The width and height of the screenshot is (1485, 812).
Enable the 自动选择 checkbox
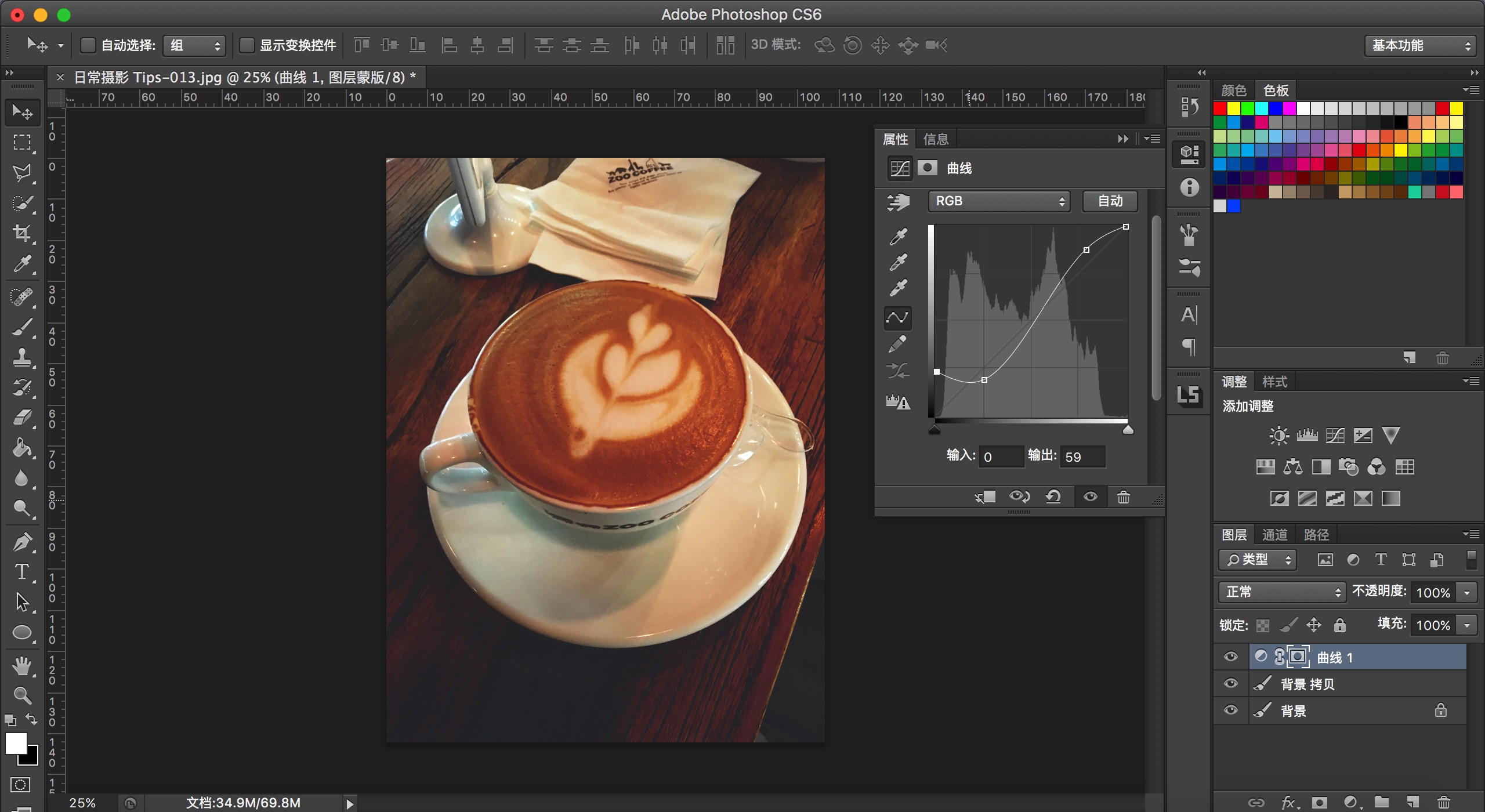(x=88, y=45)
